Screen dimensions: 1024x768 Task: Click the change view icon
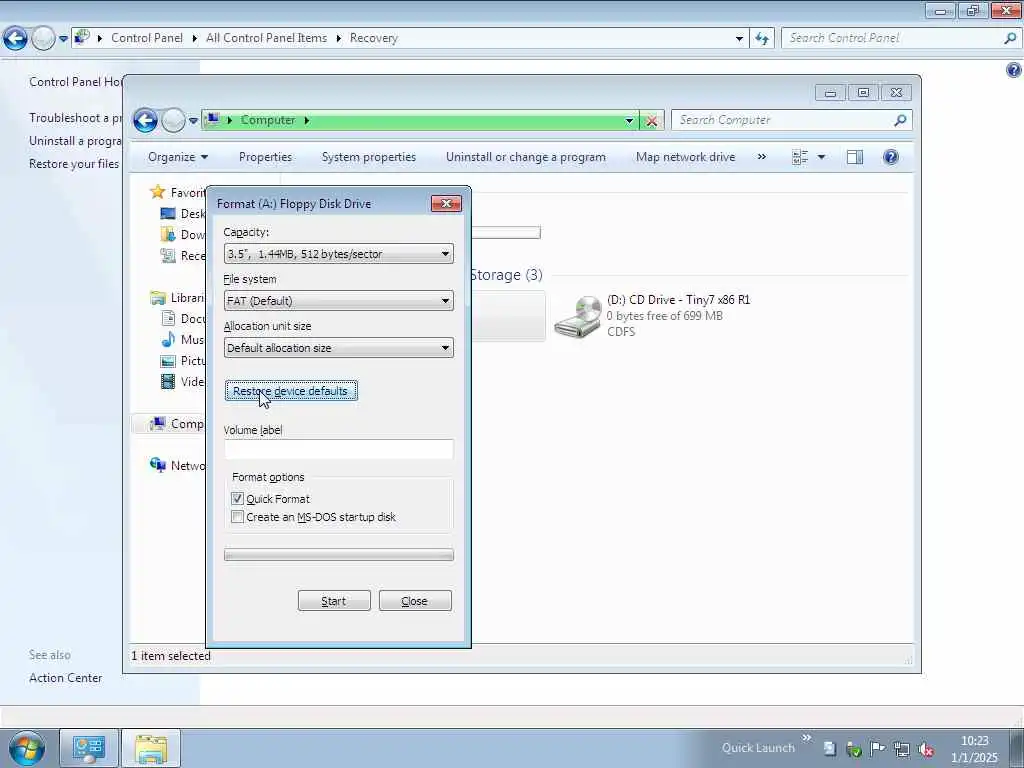point(800,157)
